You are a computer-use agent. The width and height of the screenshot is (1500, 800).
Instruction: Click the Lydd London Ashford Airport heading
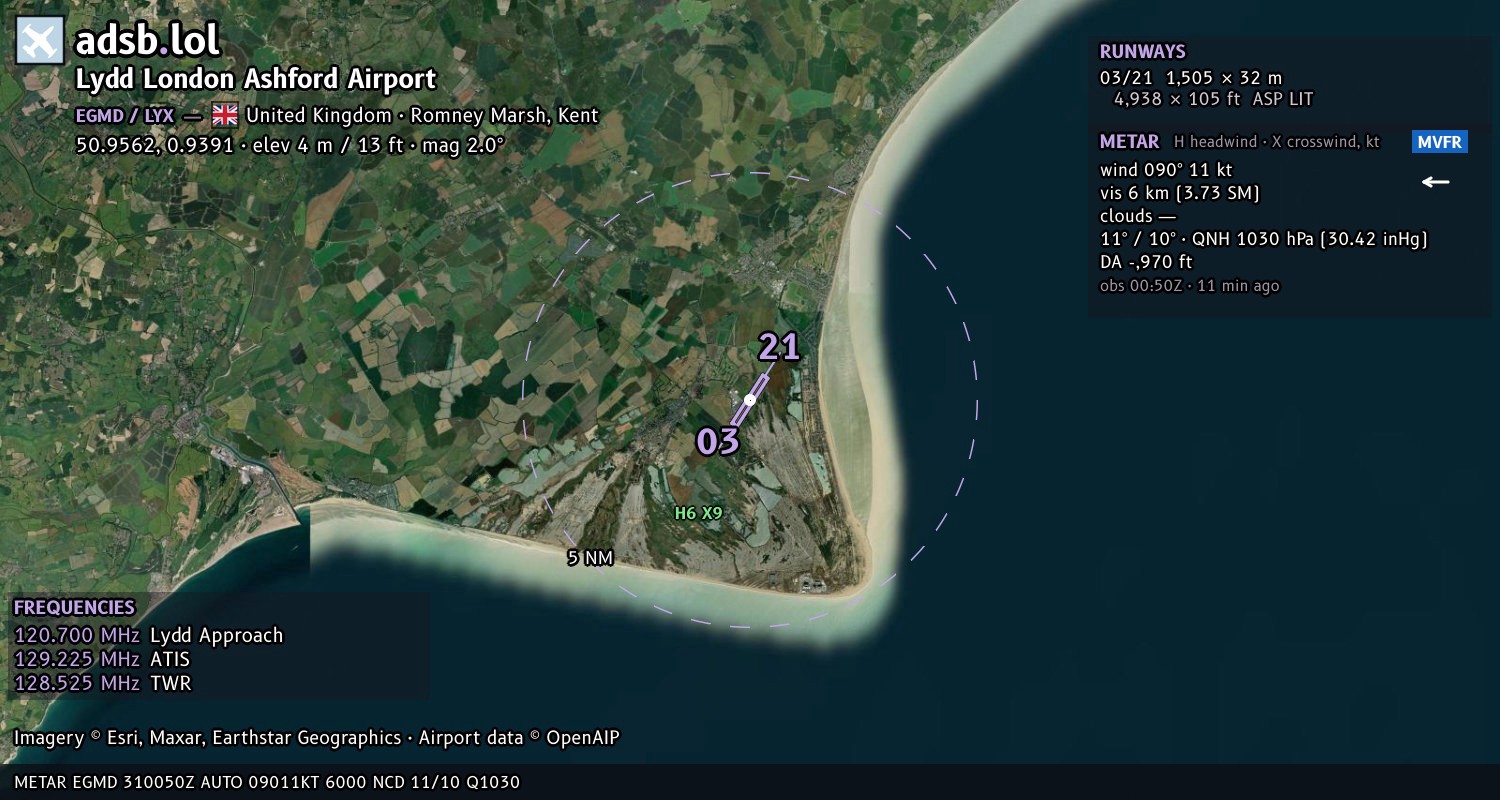[256, 80]
